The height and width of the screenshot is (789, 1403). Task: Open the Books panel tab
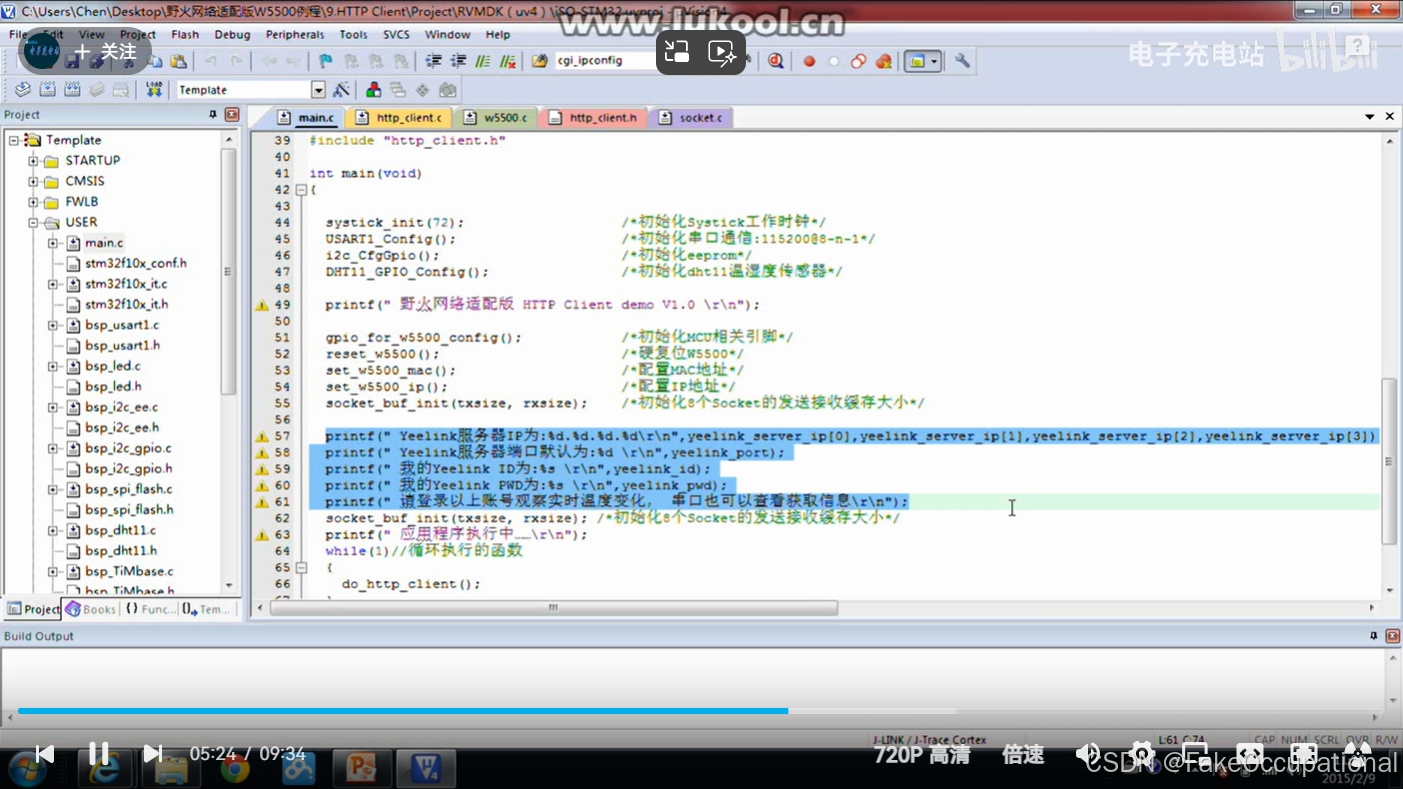(91, 609)
